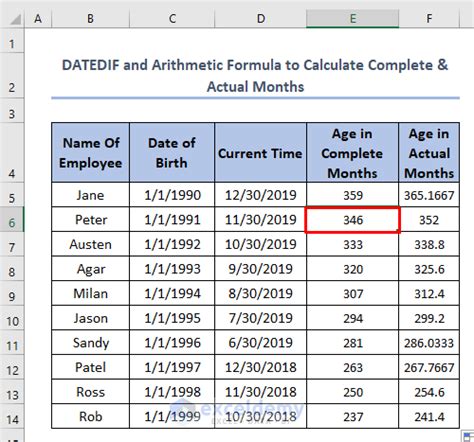Click 'Age in Actual Months' header cell
The height and width of the screenshot is (442, 474).
(429, 152)
